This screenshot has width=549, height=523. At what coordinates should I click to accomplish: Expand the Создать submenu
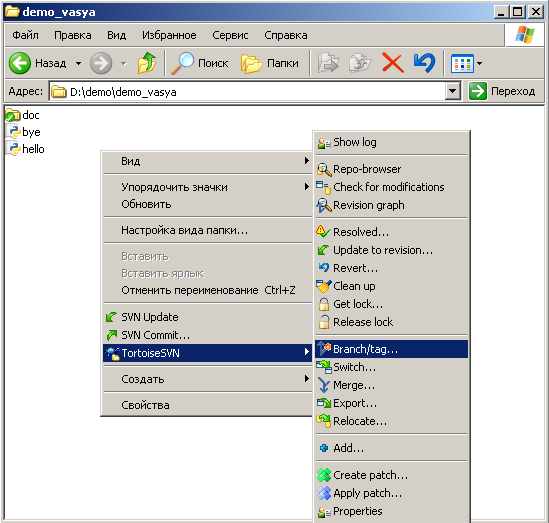pyautogui.click(x=208, y=379)
